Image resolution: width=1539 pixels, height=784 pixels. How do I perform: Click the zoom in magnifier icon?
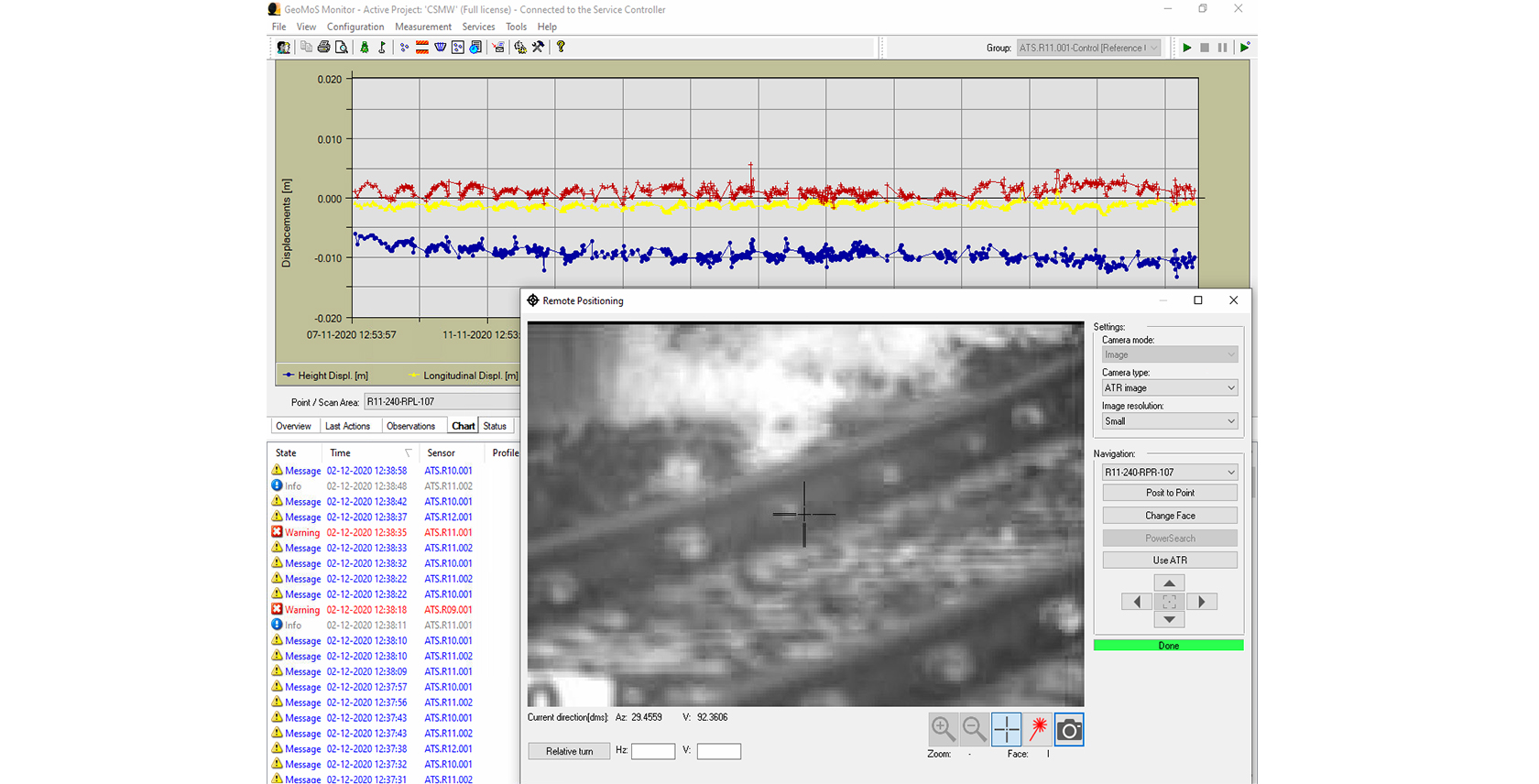(x=943, y=729)
